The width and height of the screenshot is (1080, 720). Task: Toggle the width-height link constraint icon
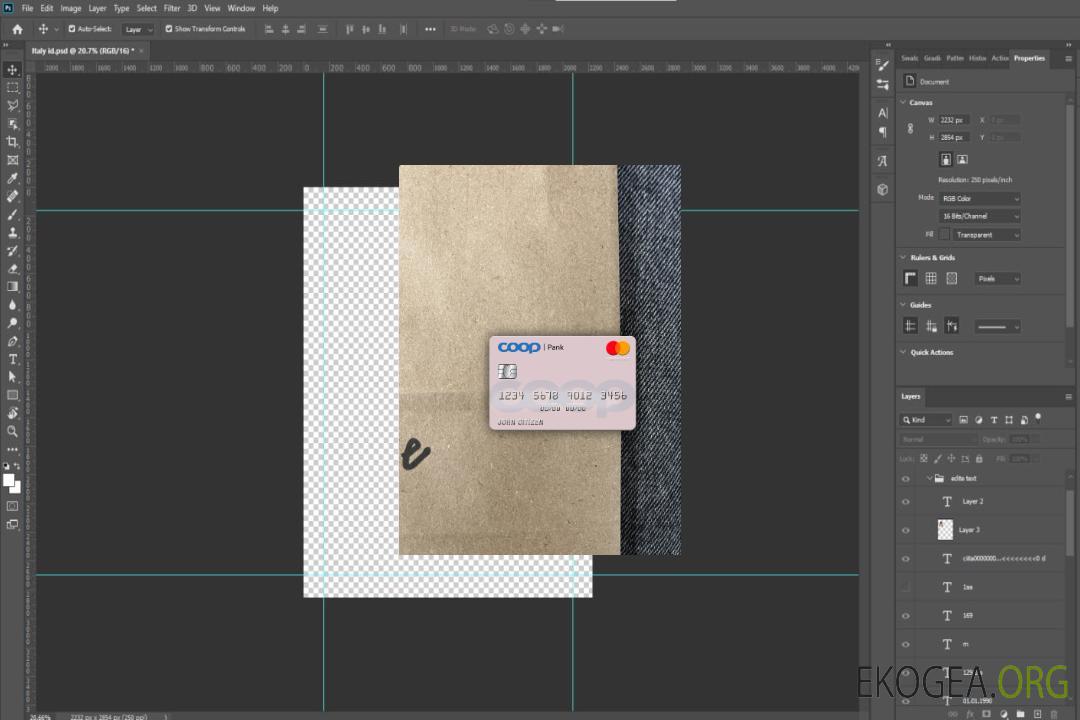[910, 129]
